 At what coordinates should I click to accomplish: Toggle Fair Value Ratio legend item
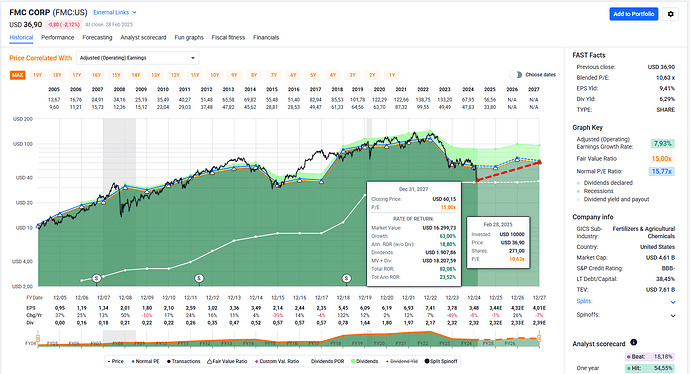[227, 361]
